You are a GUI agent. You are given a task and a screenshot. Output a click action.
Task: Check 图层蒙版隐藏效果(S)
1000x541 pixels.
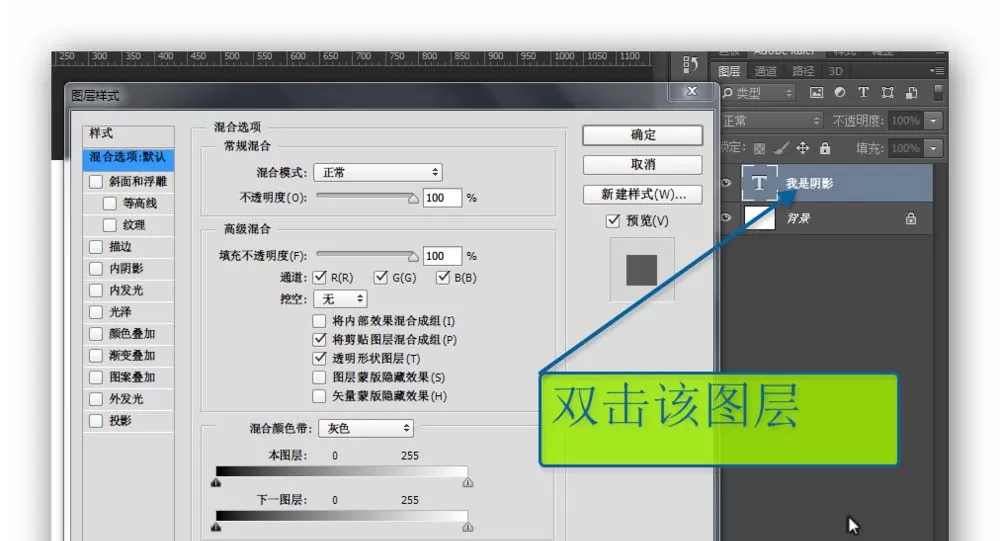pos(319,377)
